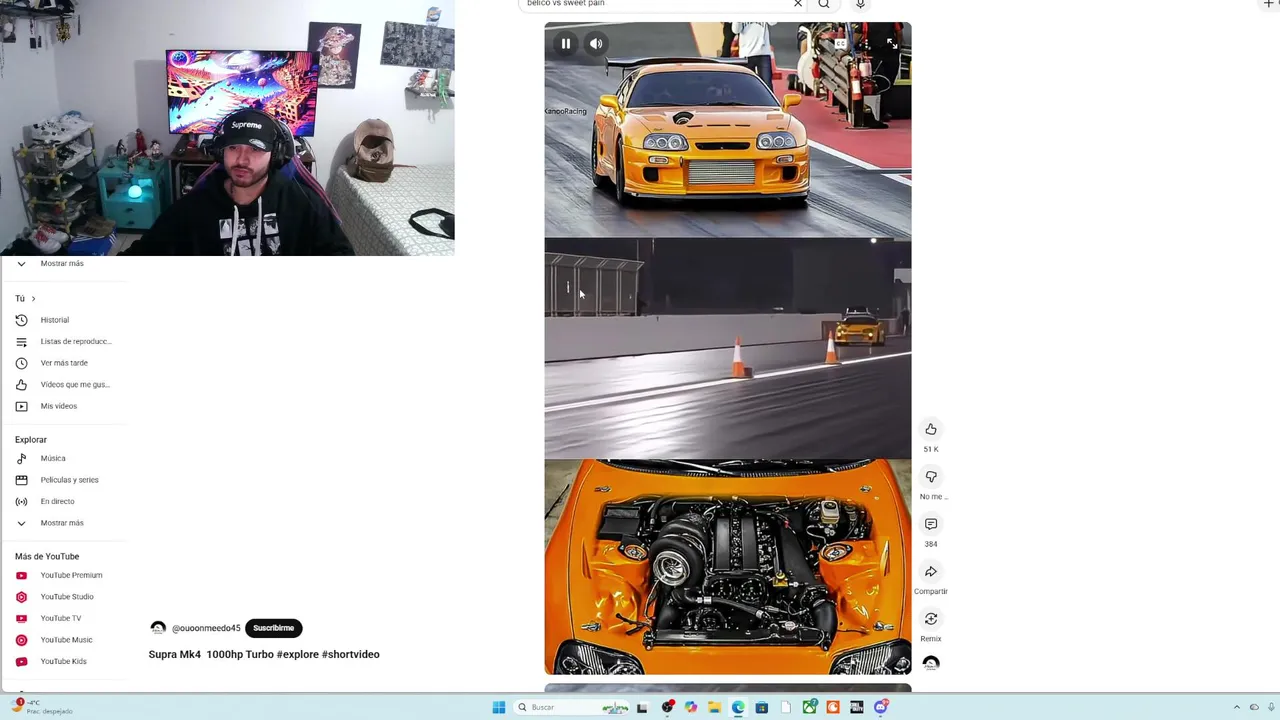The height and width of the screenshot is (720, 1280).
Task: Open the Windows Start menu
Action: (x=499, y=707)
